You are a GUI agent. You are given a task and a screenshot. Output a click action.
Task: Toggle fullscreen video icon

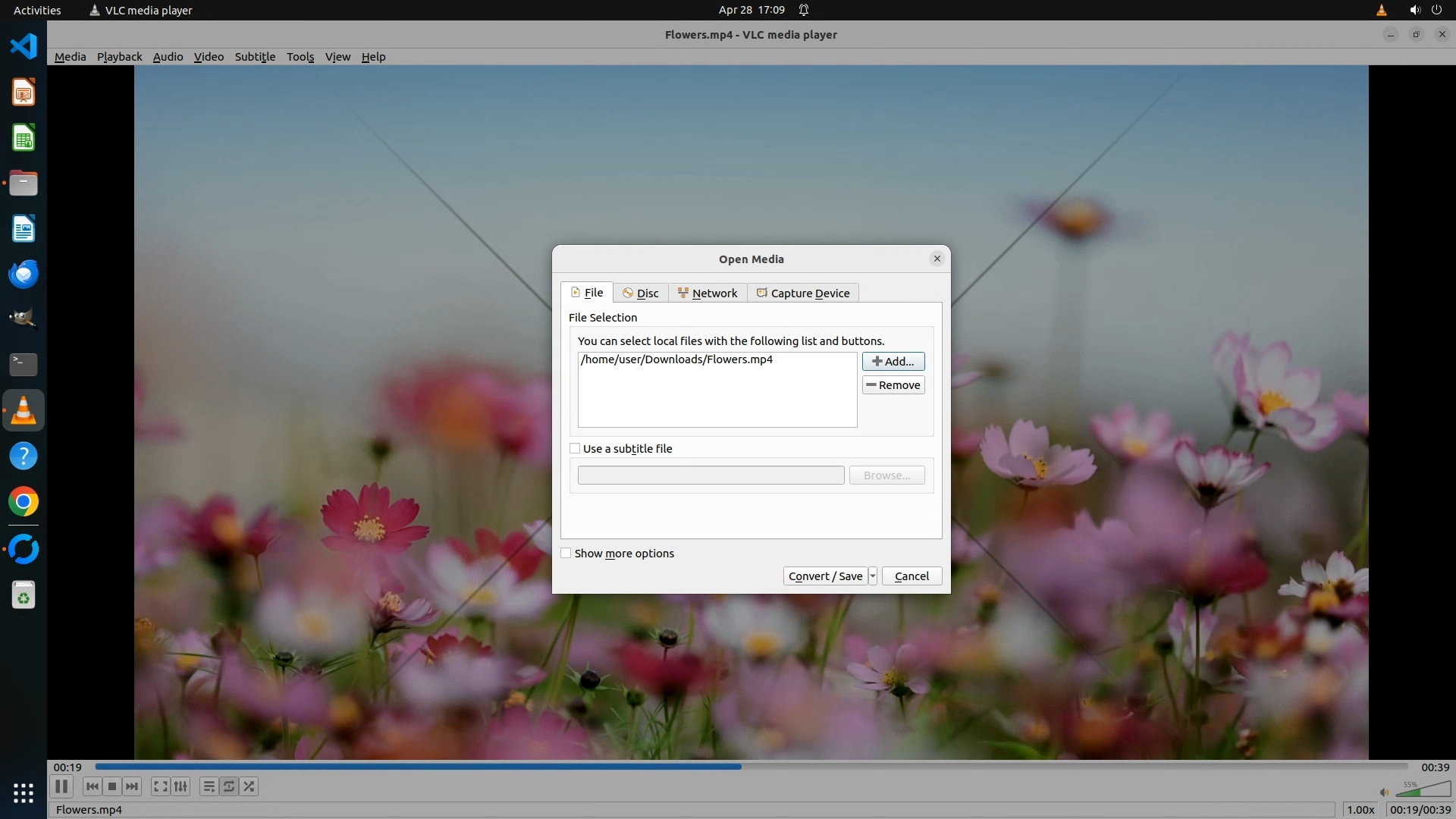coord(160,786)
